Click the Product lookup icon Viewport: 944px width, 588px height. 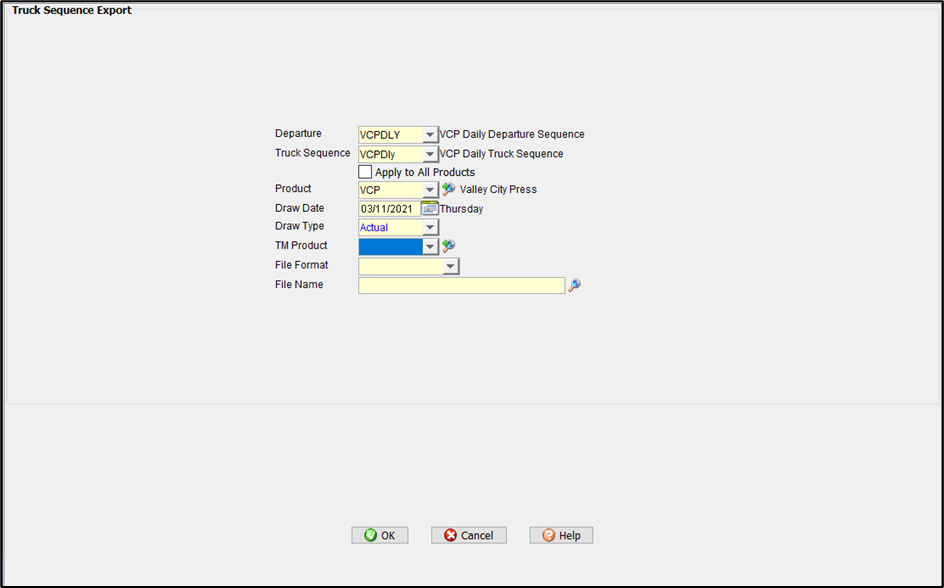[448, 189]
